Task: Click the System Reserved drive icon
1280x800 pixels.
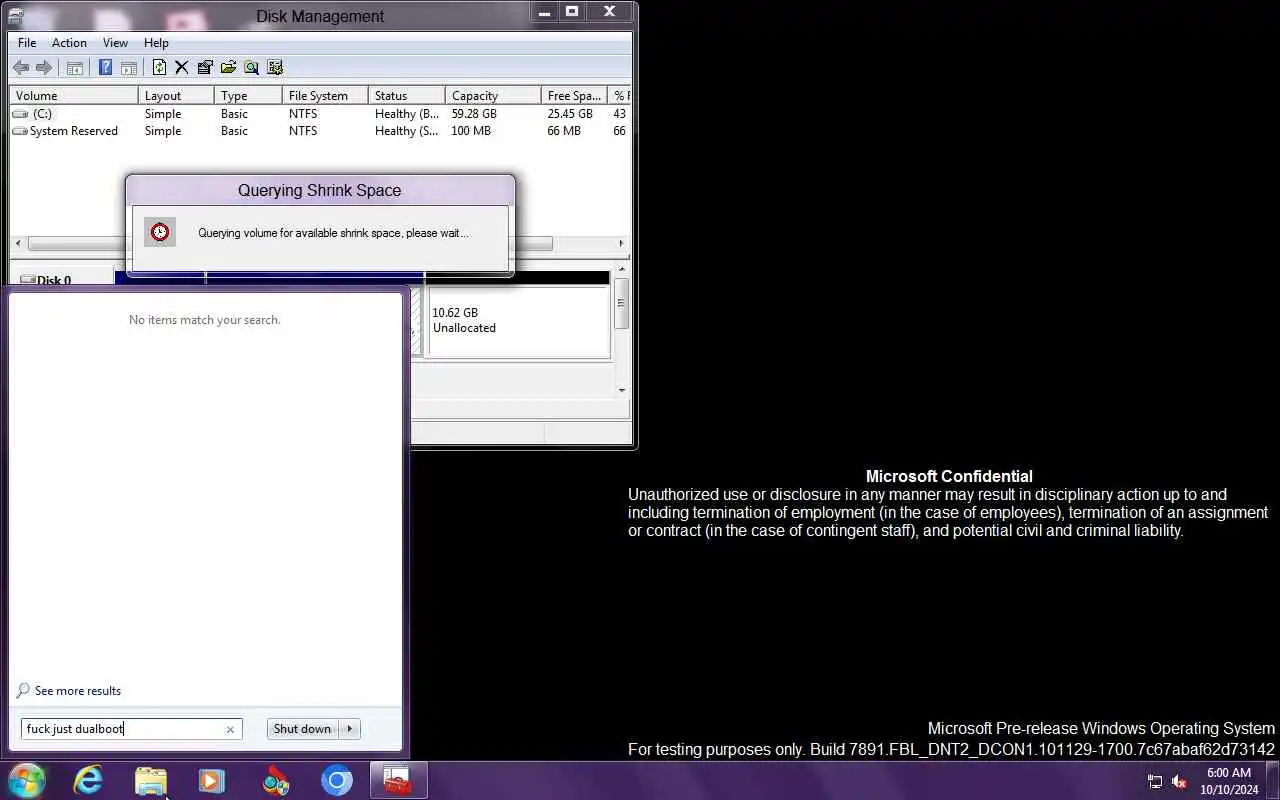Action: (x=20, y=131)
